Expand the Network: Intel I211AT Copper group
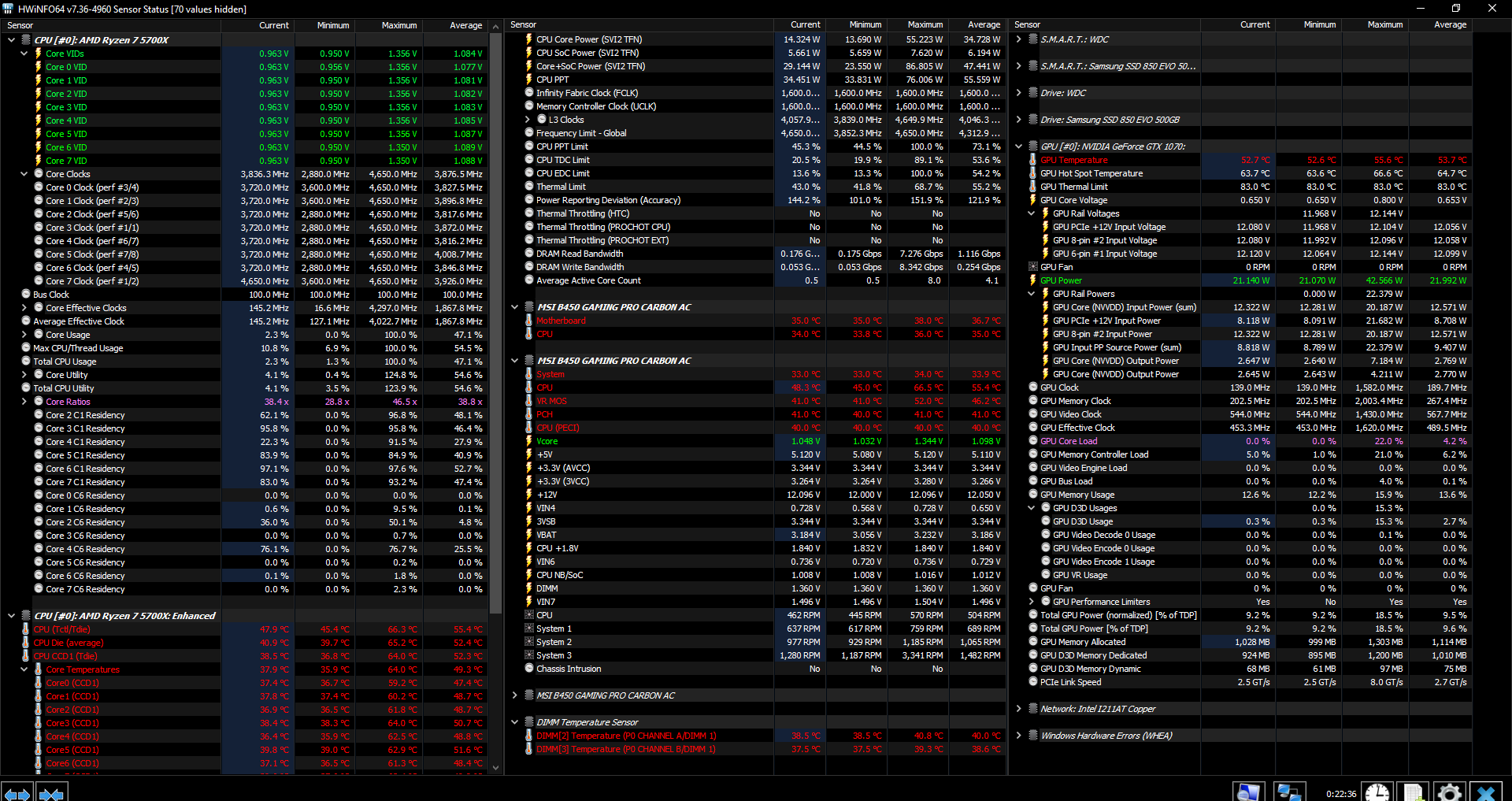The image size is (1512, 801). coord(1019,709)
